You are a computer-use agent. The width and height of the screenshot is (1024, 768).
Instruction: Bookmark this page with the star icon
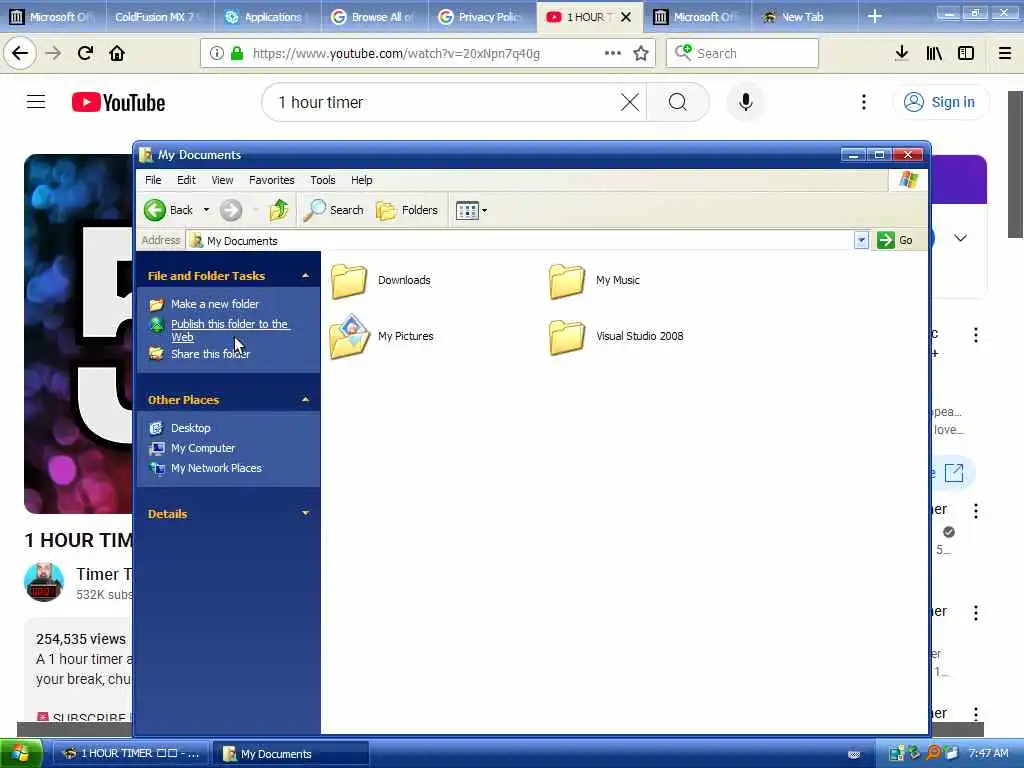(641, 54)
